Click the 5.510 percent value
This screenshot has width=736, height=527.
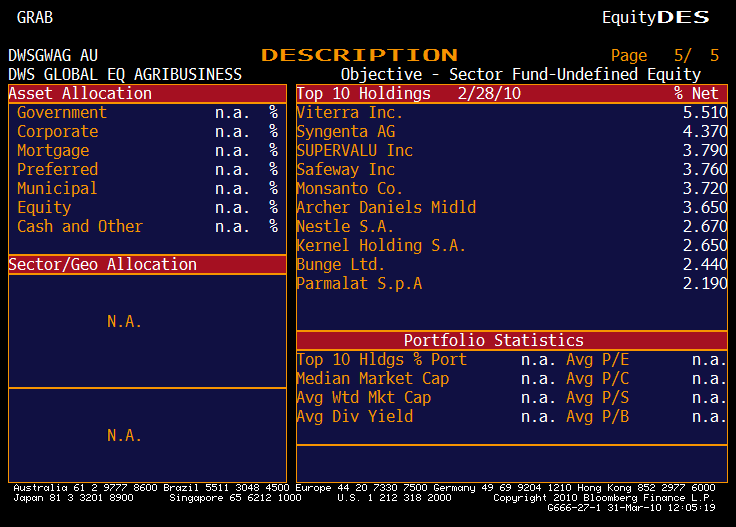point(705,113)
